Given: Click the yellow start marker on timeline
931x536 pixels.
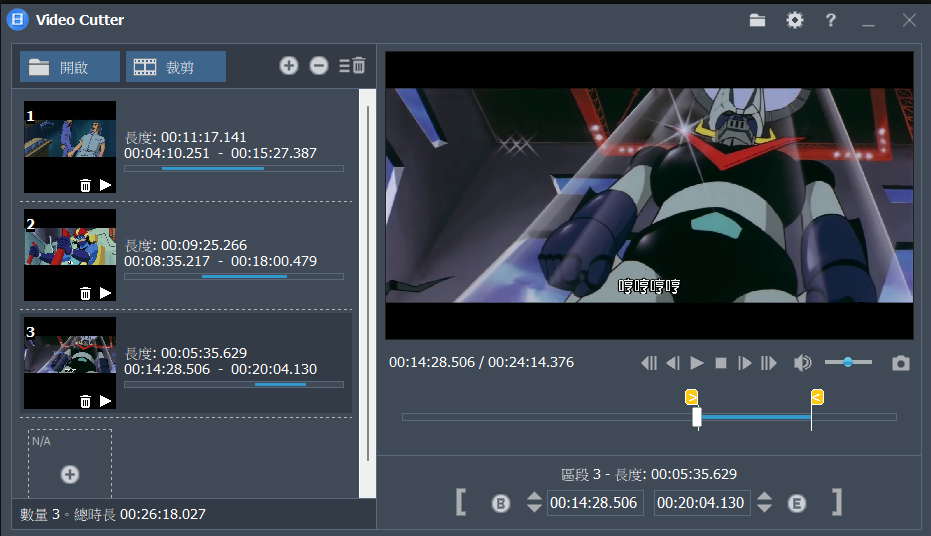Looking at the screenshot, I should click(692, 397).
